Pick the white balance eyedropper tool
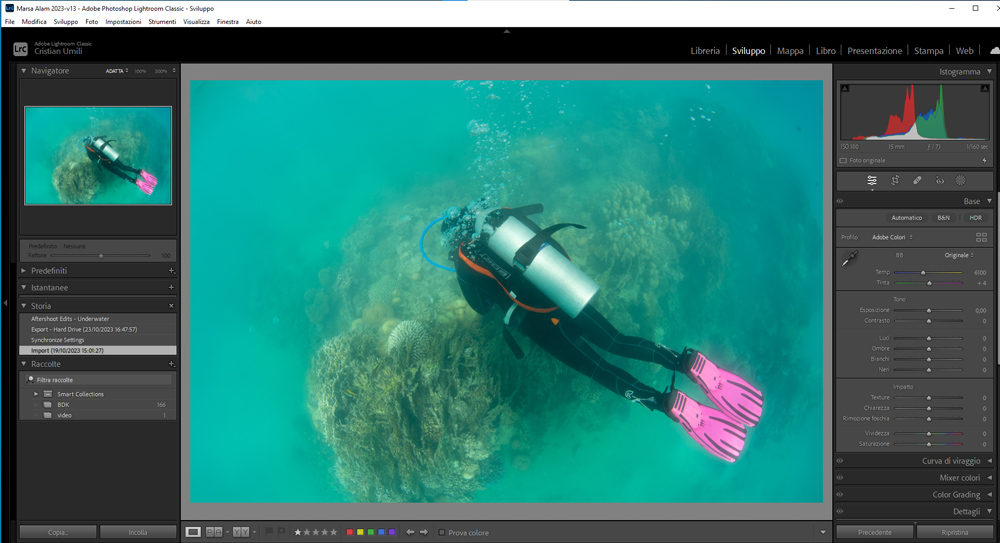1000x543 pixels. click(x=849, y=260)
